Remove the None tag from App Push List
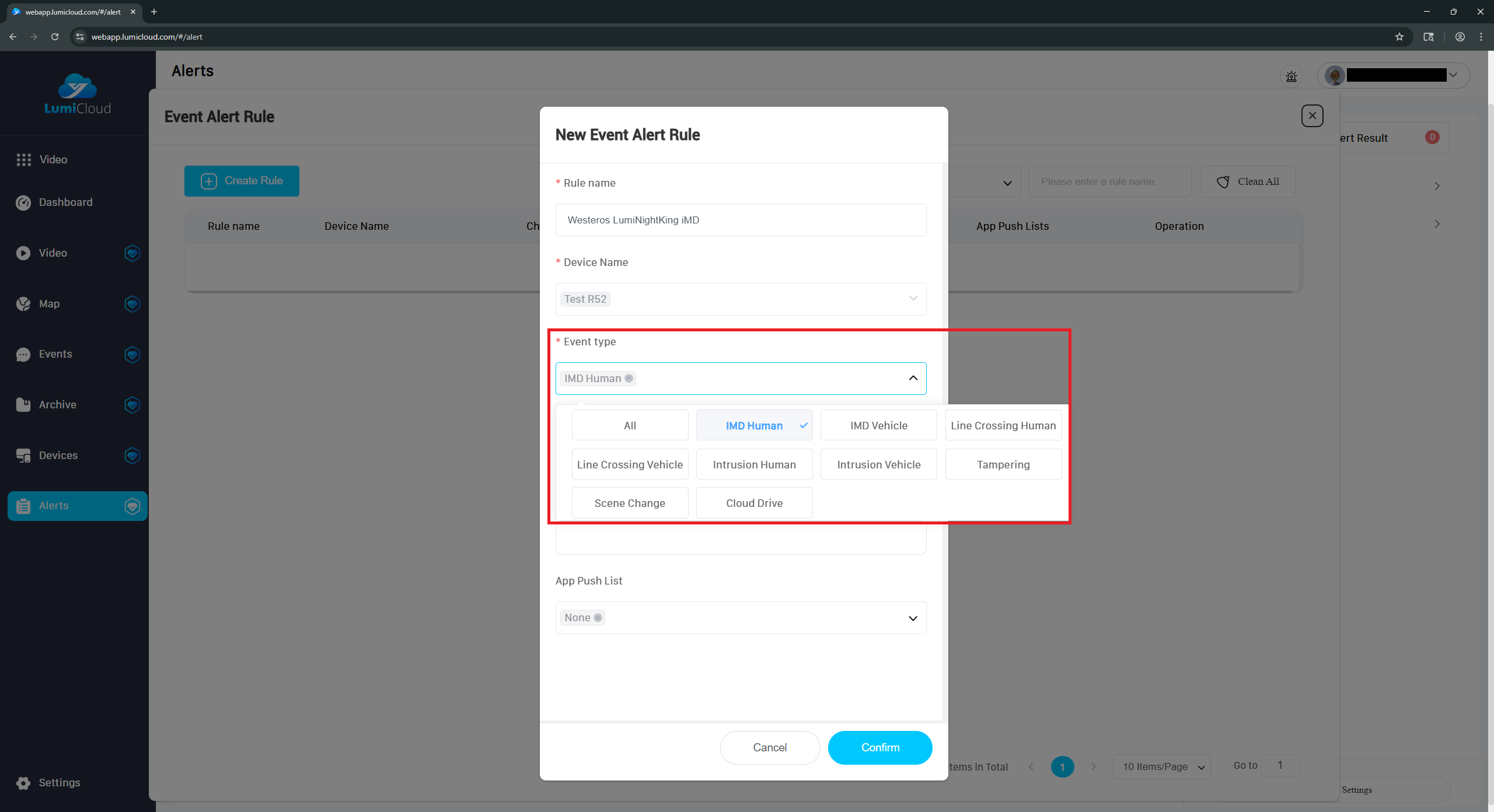Image resolution: width=1494 pixels, height=812 pixels. (x=598, y=618)
